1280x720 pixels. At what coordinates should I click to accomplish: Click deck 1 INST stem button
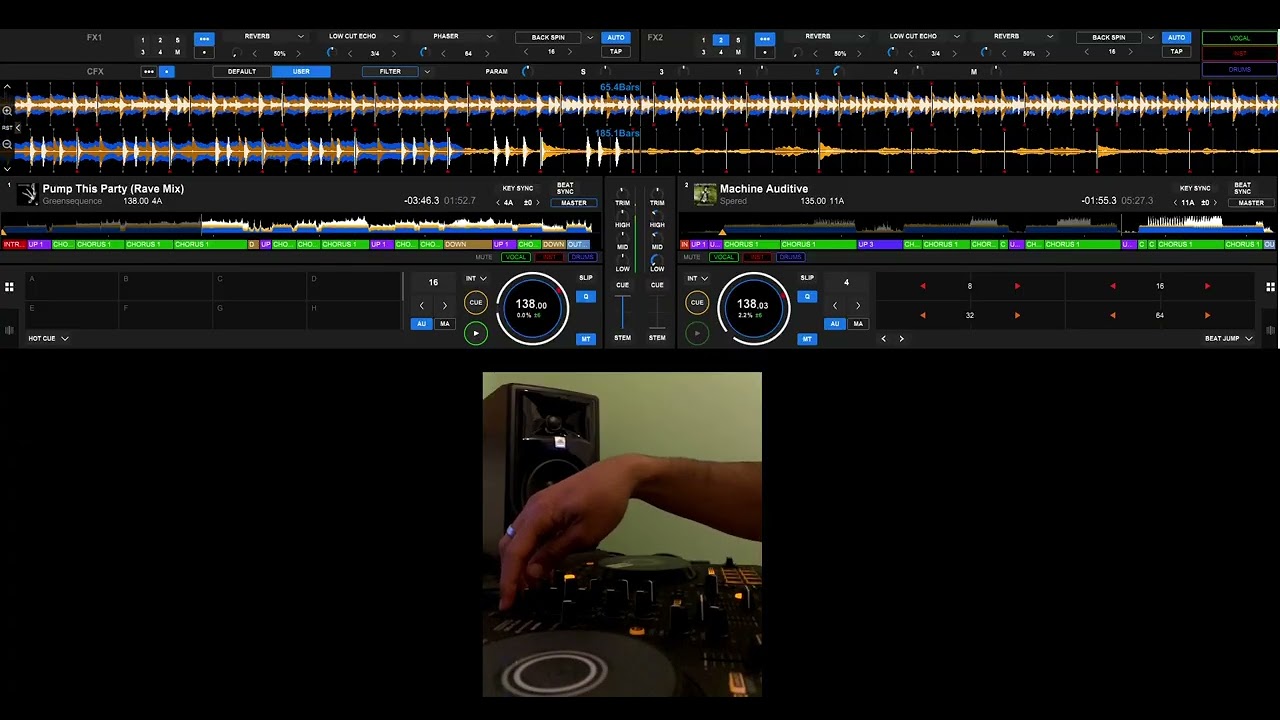click(x=549, y=257)
